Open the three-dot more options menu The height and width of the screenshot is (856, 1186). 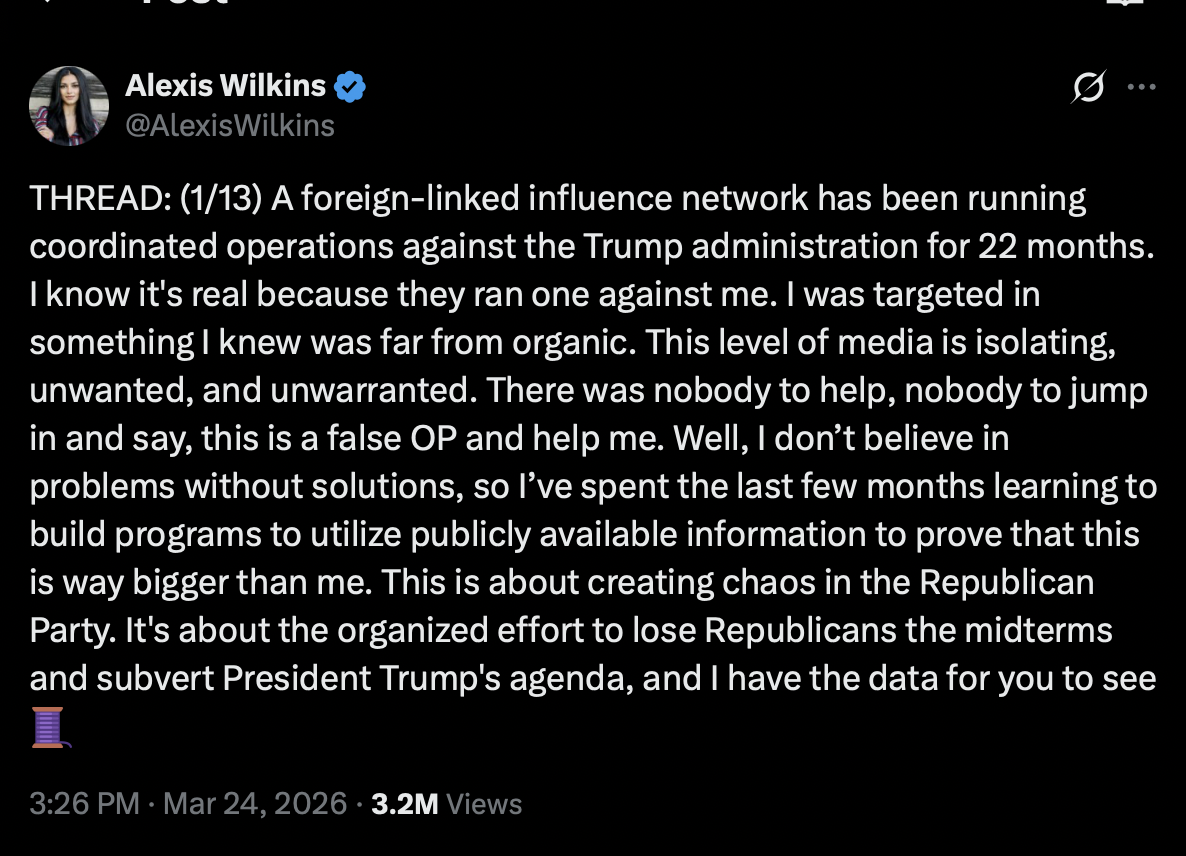(1141, 87)
